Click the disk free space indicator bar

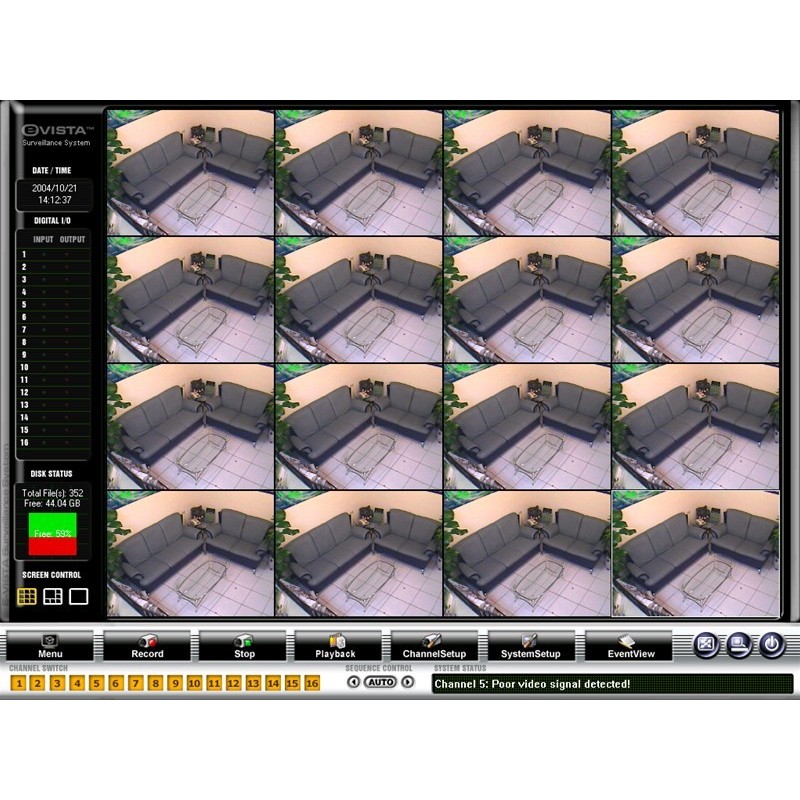52,534
